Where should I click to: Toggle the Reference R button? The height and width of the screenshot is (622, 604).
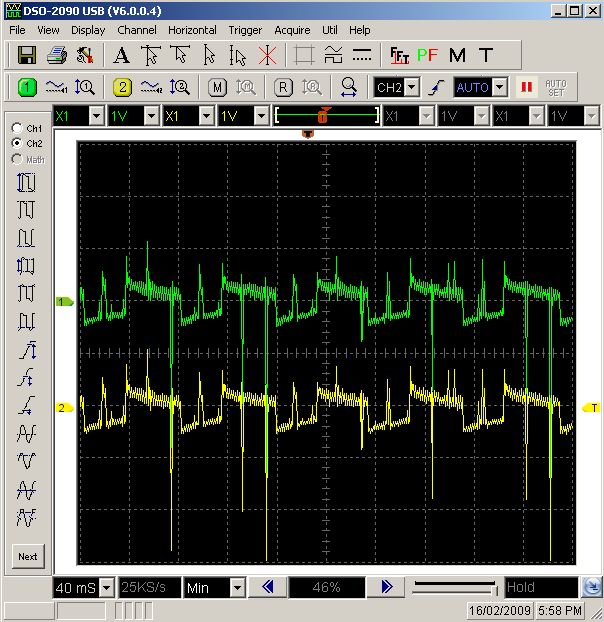[x=283, y=87]
